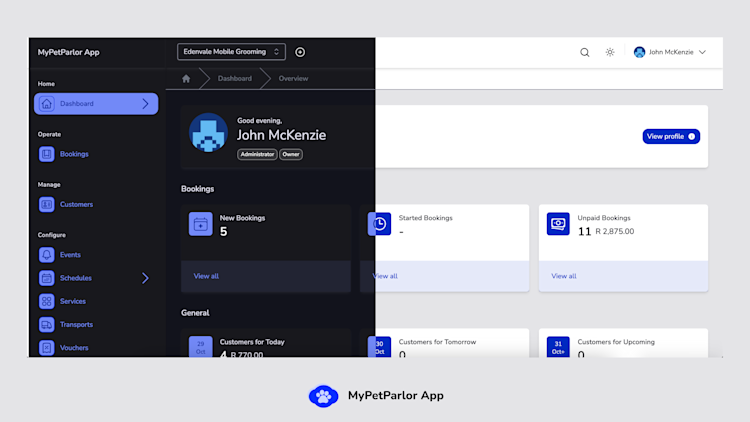Click the Schedules calendar icon
This screenshot has width=750, height=422.
pos(46,278)
